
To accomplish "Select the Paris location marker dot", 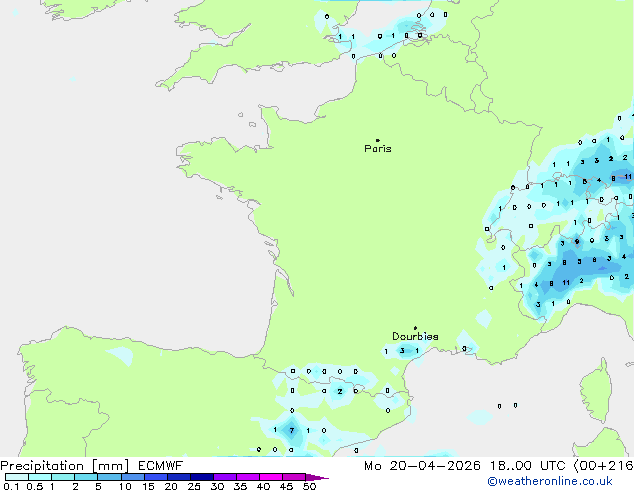I will tap(378, 140).
